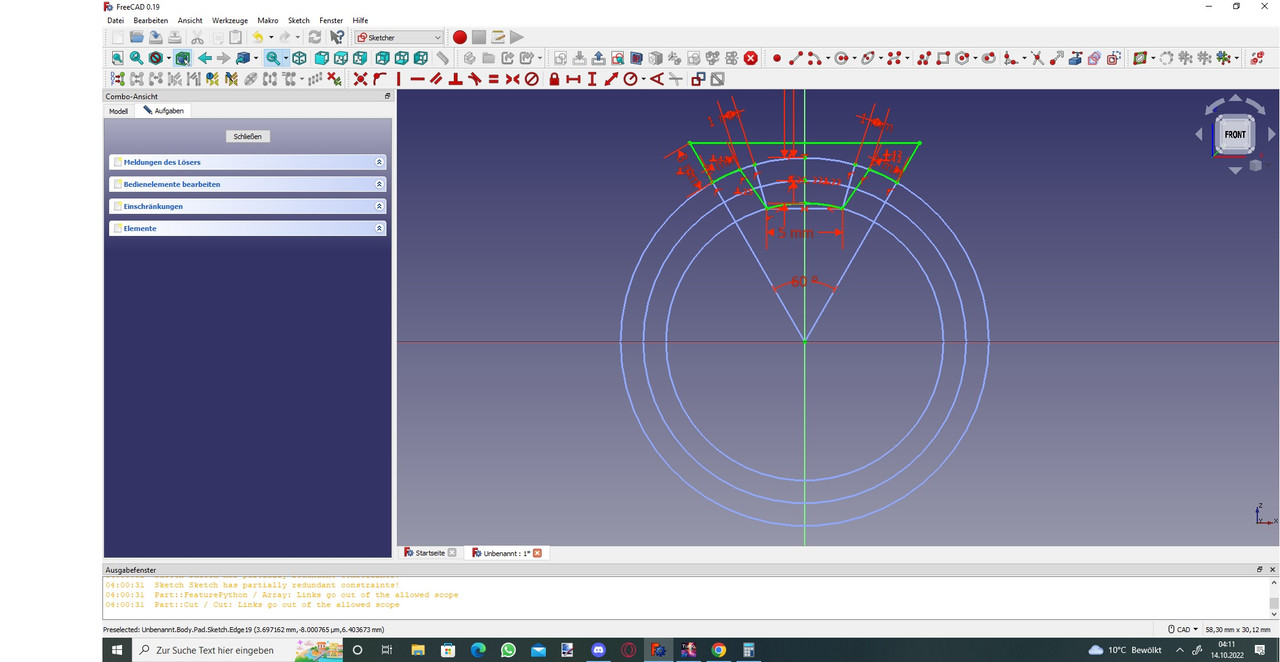The width and height of the screenshot is (1280, 662).
Task: Apply symmetric constraint
Action: pyautogui.click(x=512, y=78)
